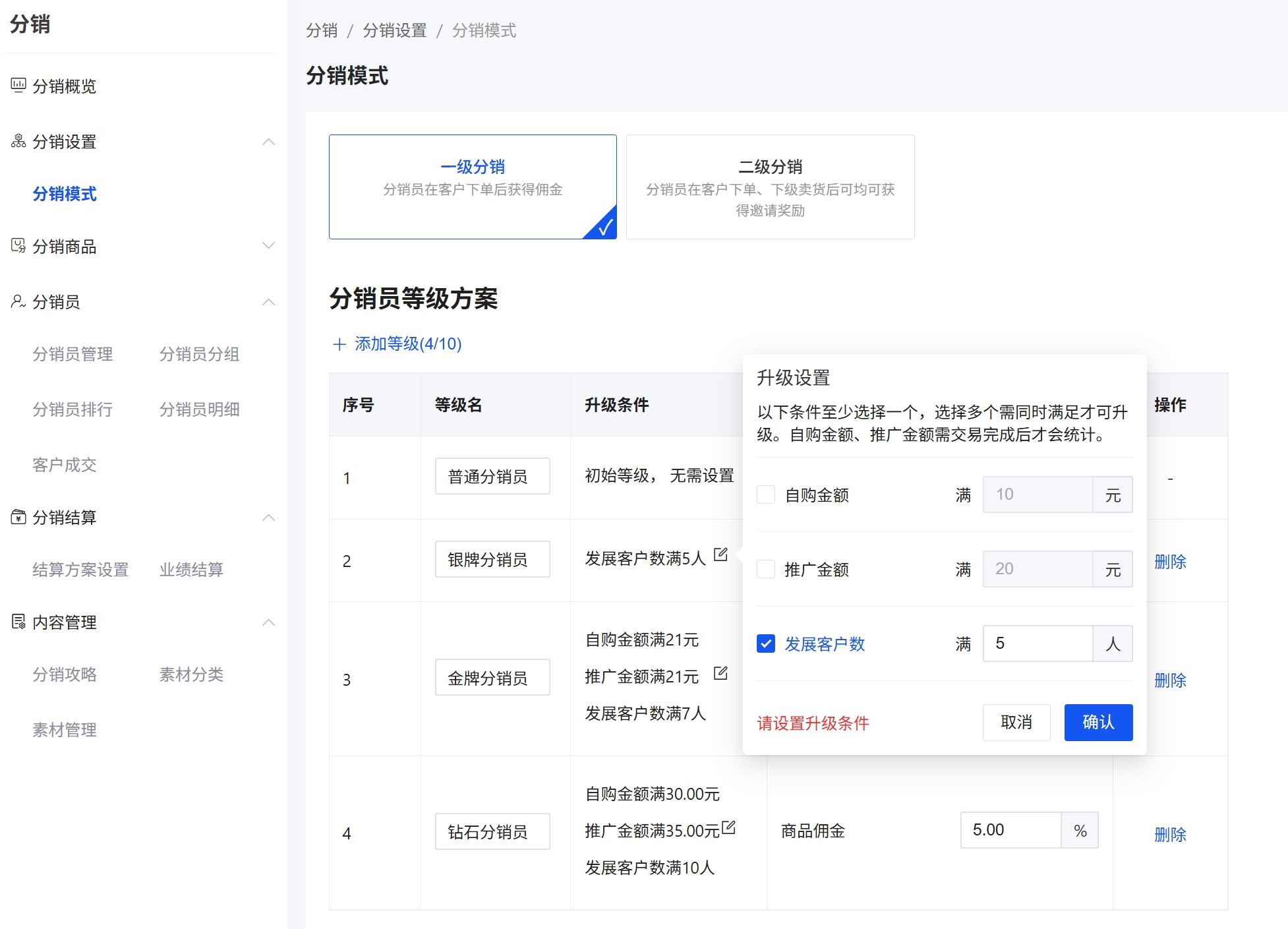Collapse the 分销设置 section
This screenshot has width=1288, height=929.
coord(269,142)
